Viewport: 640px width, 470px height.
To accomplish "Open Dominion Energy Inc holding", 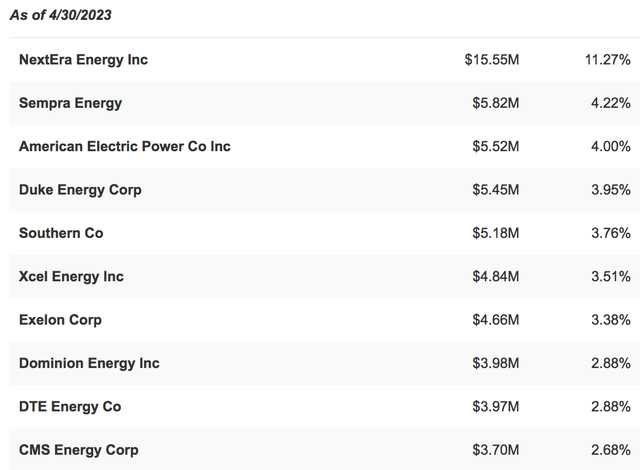I will pos(89,363).
